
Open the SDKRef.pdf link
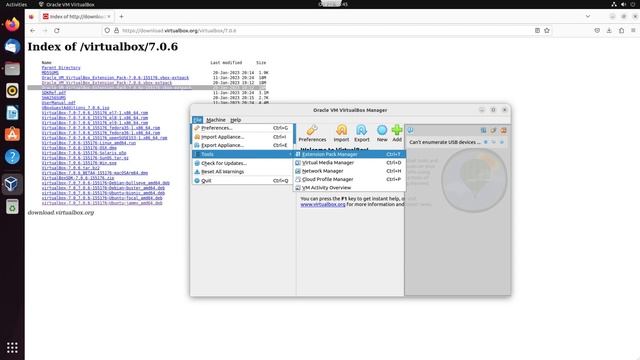(x=53, y=93)
